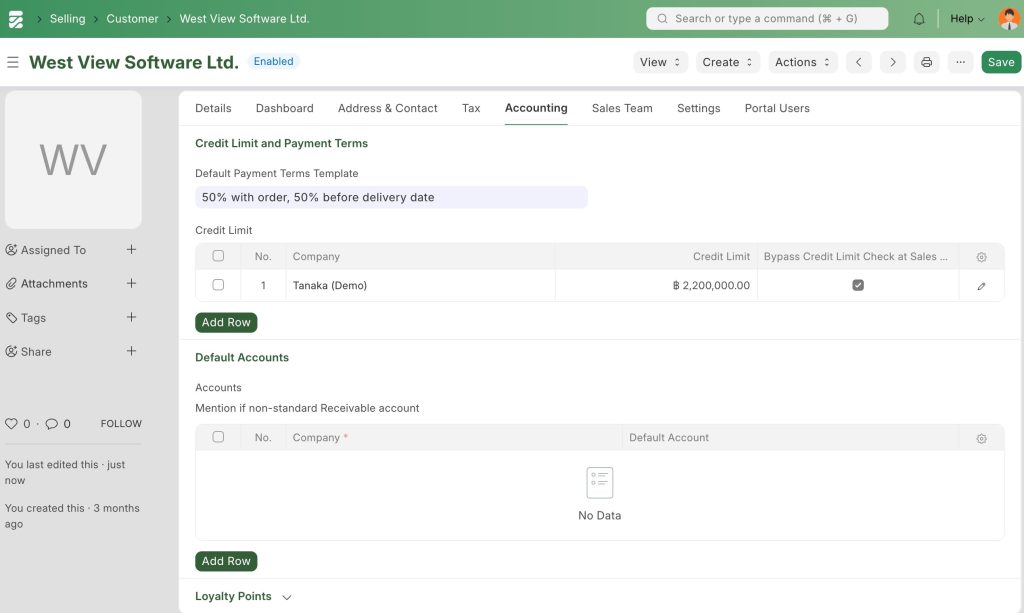Click the ฿ 2,200,000.00 credit limit value
The image size is (1024, 613).
click(x=711, y=285)
